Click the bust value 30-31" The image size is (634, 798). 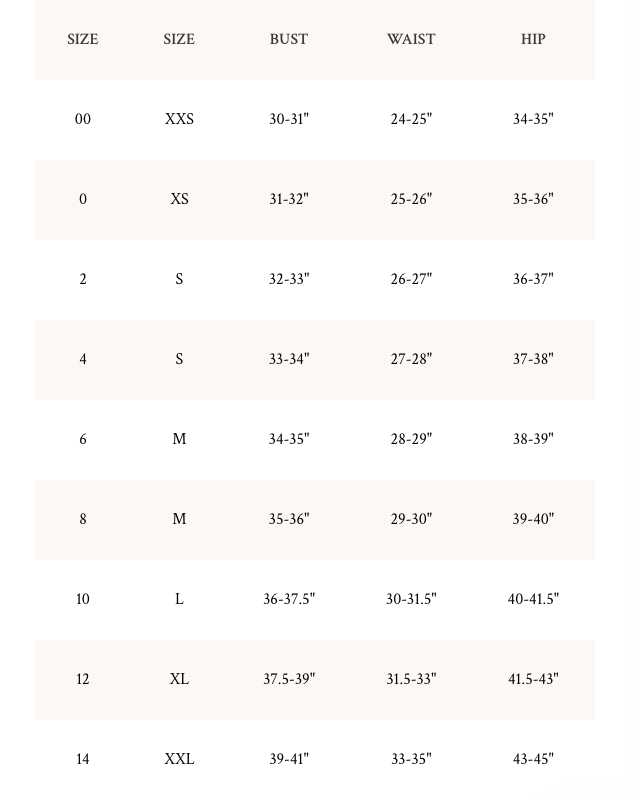coord(289,119)
